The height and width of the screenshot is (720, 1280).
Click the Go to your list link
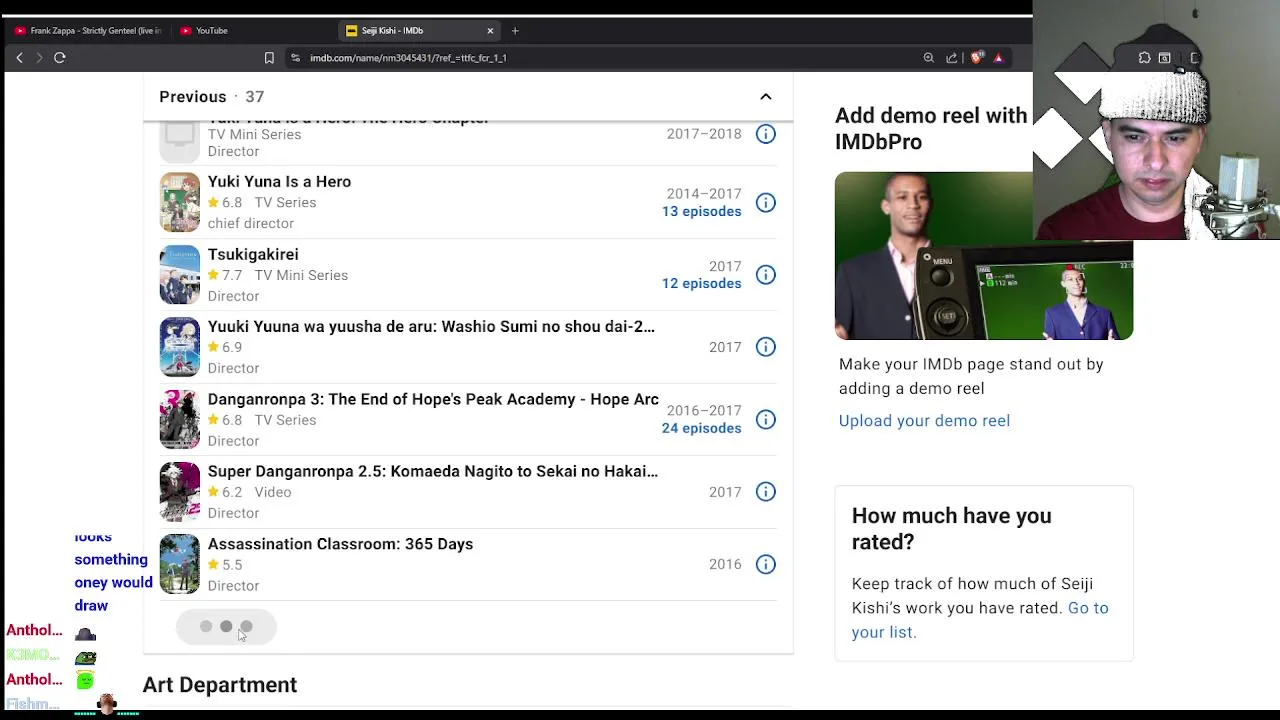[980, 620]
